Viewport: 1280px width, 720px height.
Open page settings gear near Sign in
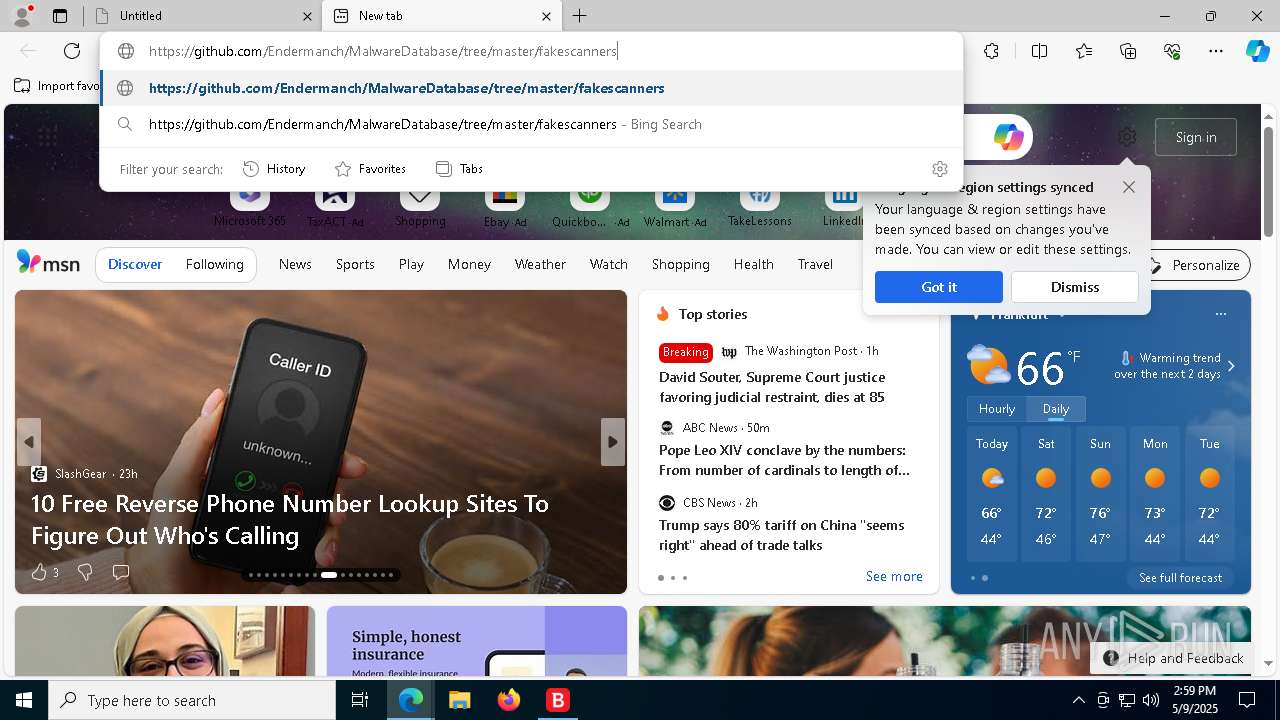pyautogui.click(x=1127, y=137)
